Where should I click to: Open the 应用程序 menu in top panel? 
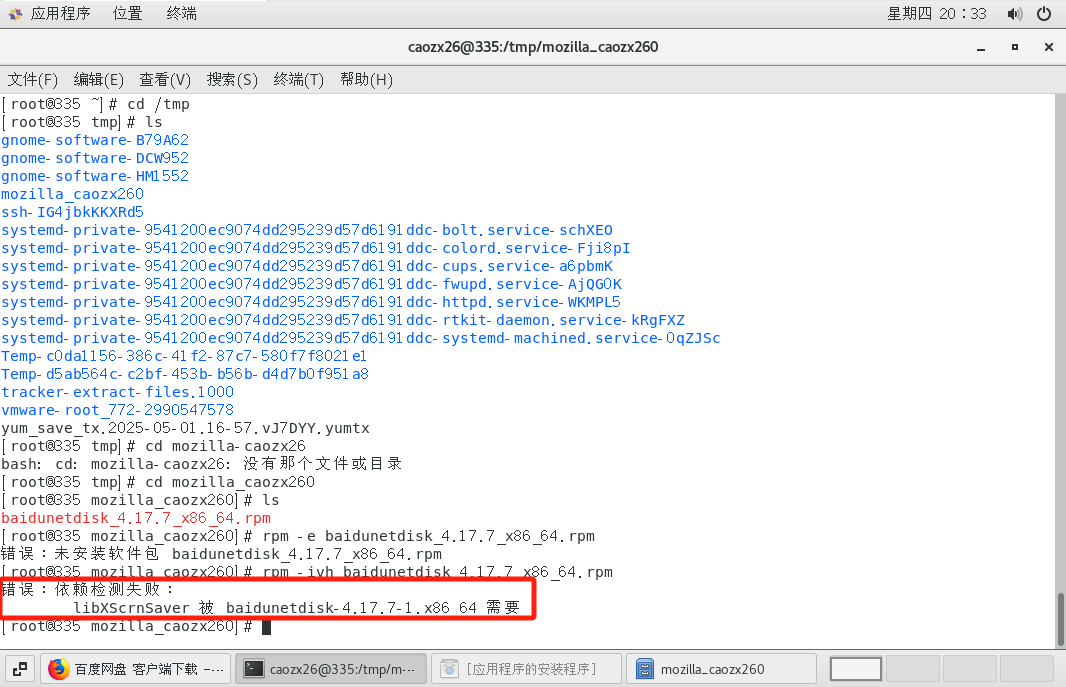point(60,14)
